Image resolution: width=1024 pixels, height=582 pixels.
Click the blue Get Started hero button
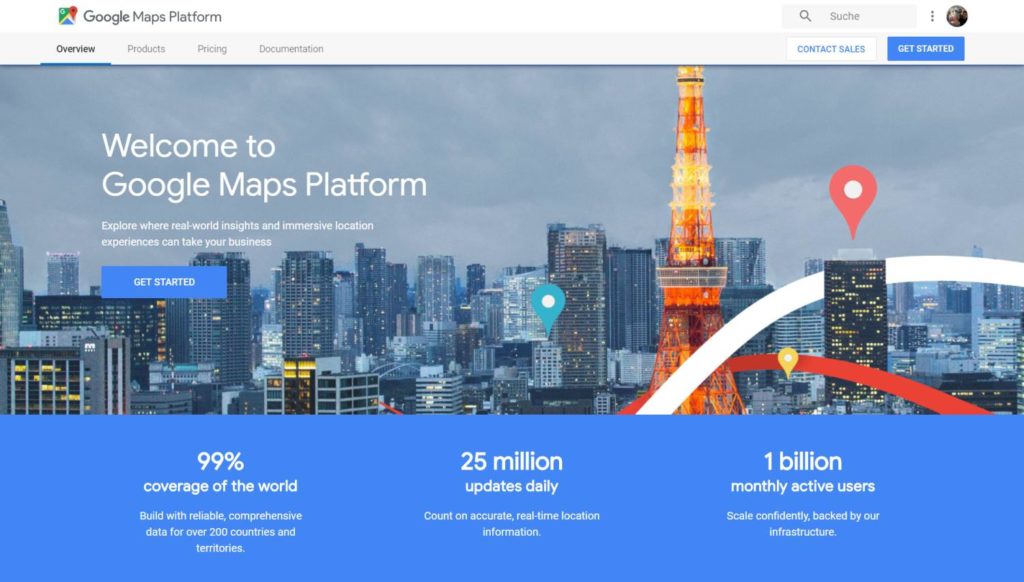click(x=163, y=281)
